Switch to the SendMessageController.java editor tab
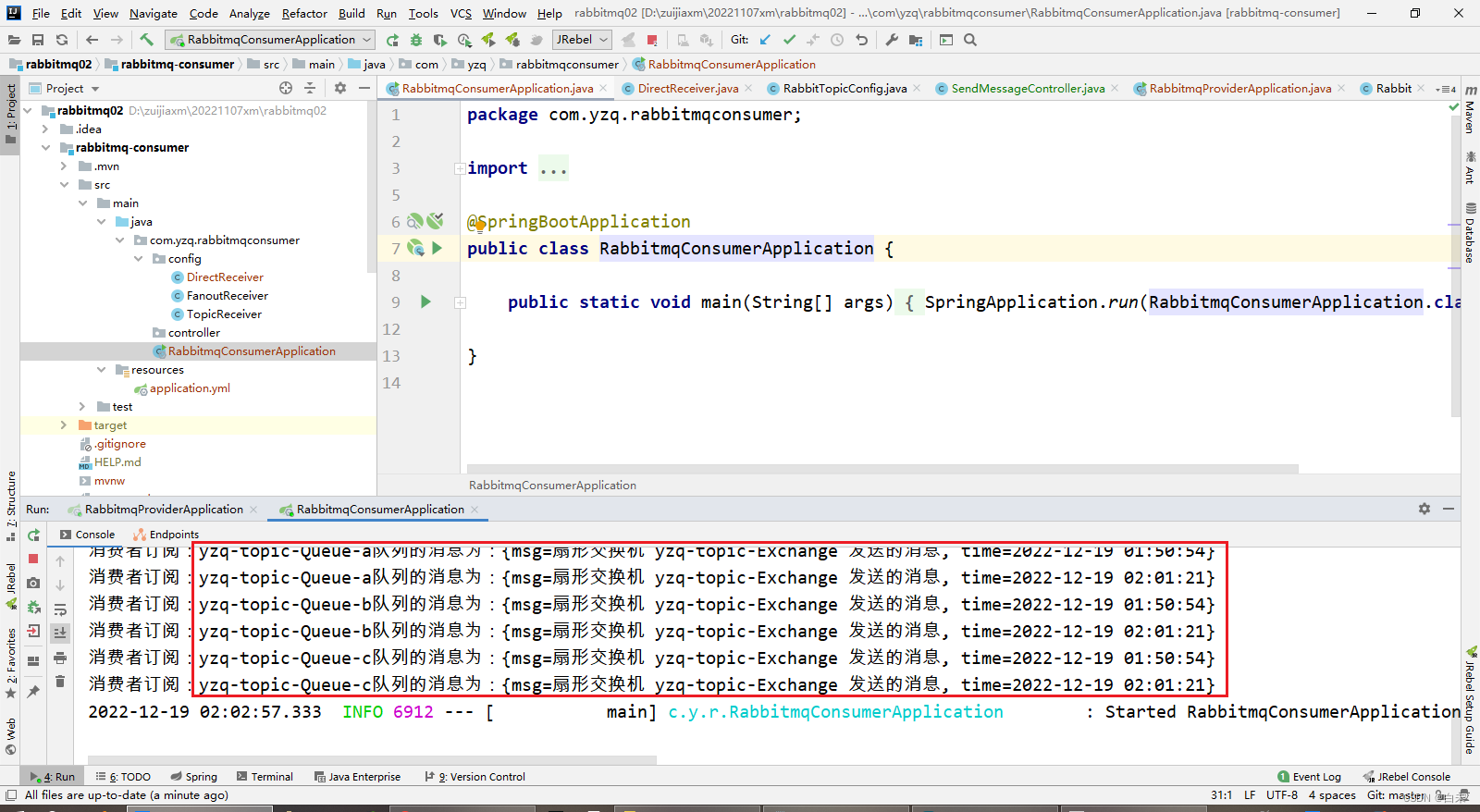Viewport: 1480px width, 812px height. 1028,88
